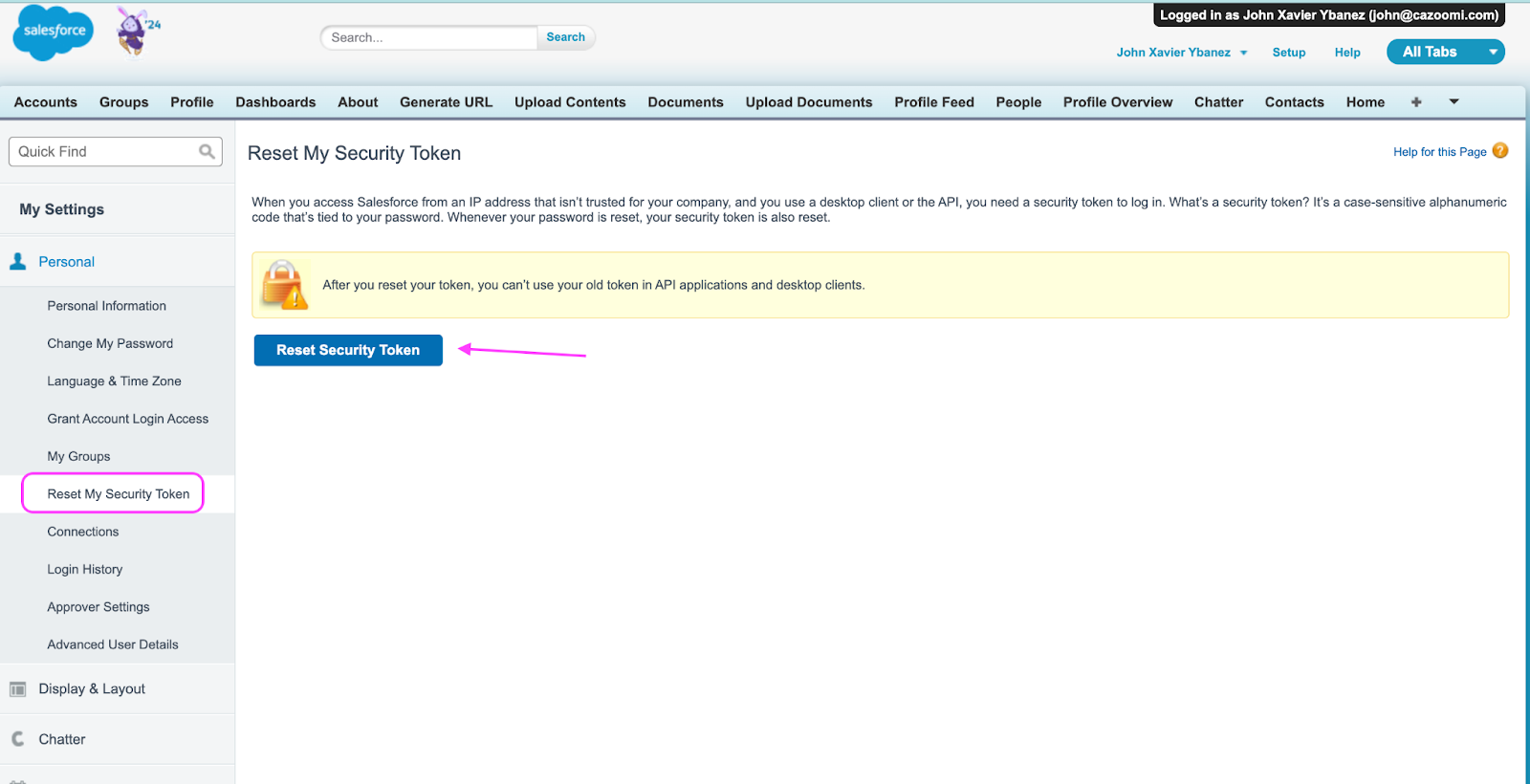Open the People tab
The height and width of the screenshot is (784, 1530).
(1018, 102)
